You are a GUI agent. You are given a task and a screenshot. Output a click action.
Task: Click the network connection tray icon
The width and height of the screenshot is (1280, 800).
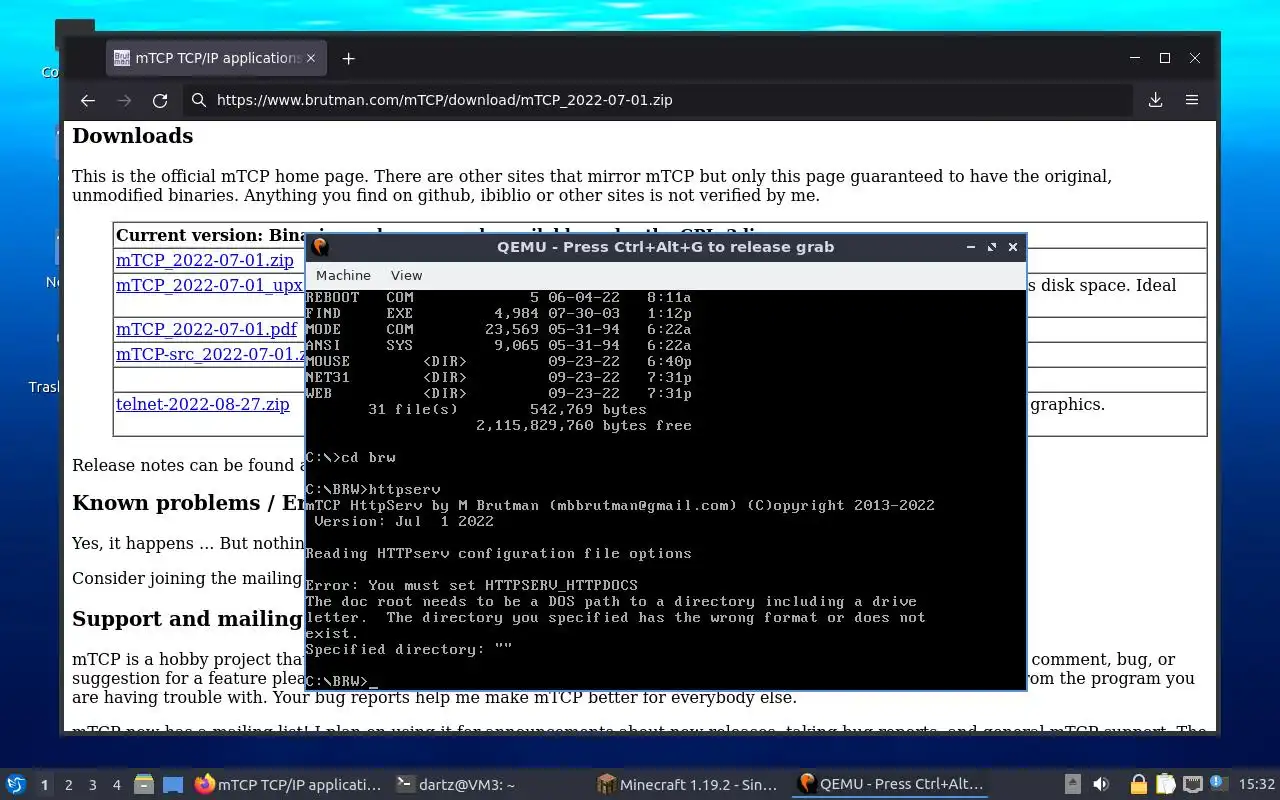(1192, 785)
